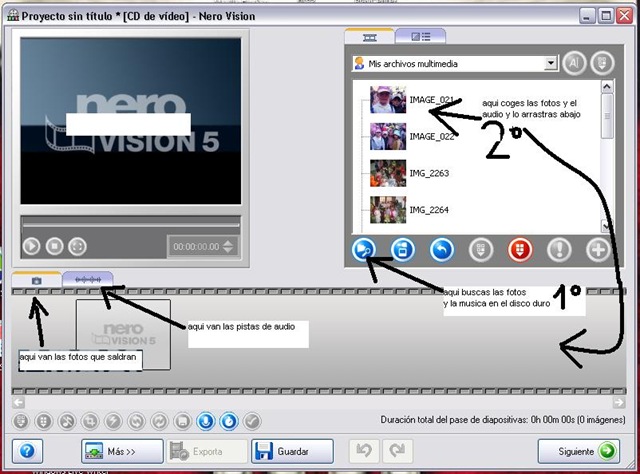Stop the preview playback
This screenshot has height=474, width=640.
55,246
